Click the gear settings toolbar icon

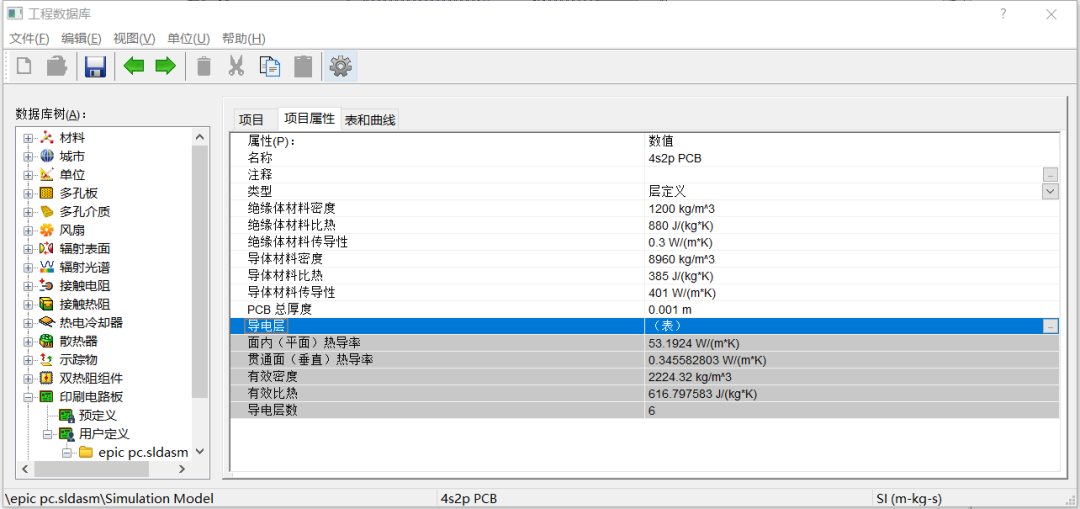[x=341, y=66]
